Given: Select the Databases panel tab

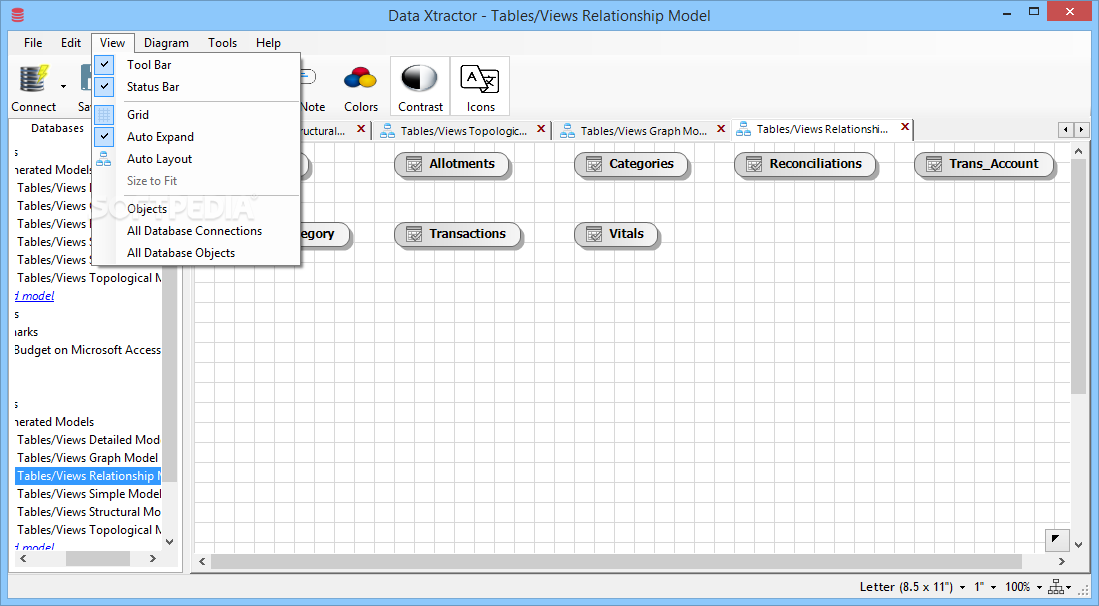Looking at the screenshot, I should 57,128.
